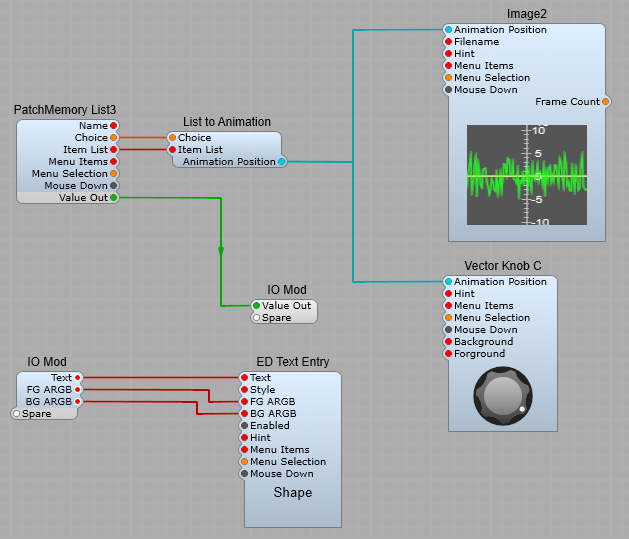The image size is (629, 539).
Task: Select the Mouse Down pin on Image2
Action: click(448, 90)
